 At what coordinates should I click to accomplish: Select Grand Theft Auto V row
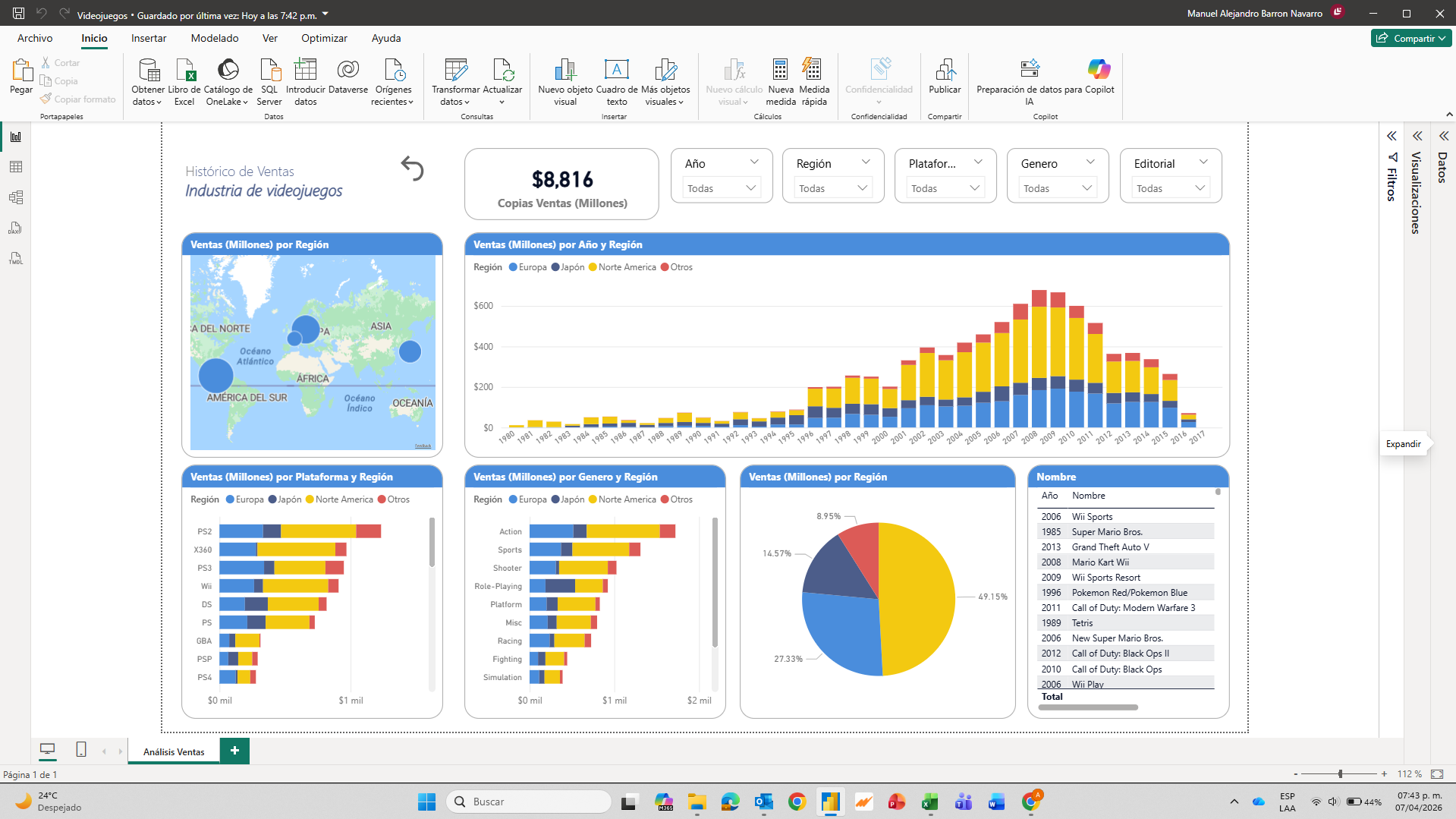(1126, 547)
